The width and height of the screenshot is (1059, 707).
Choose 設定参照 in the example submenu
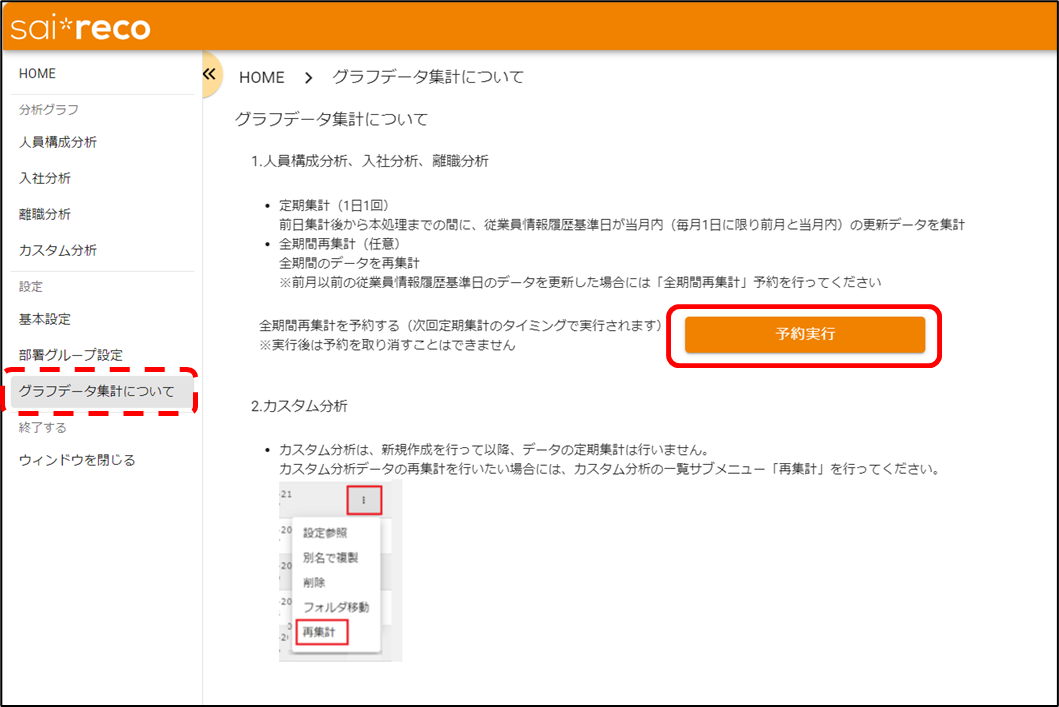point(325,533)
